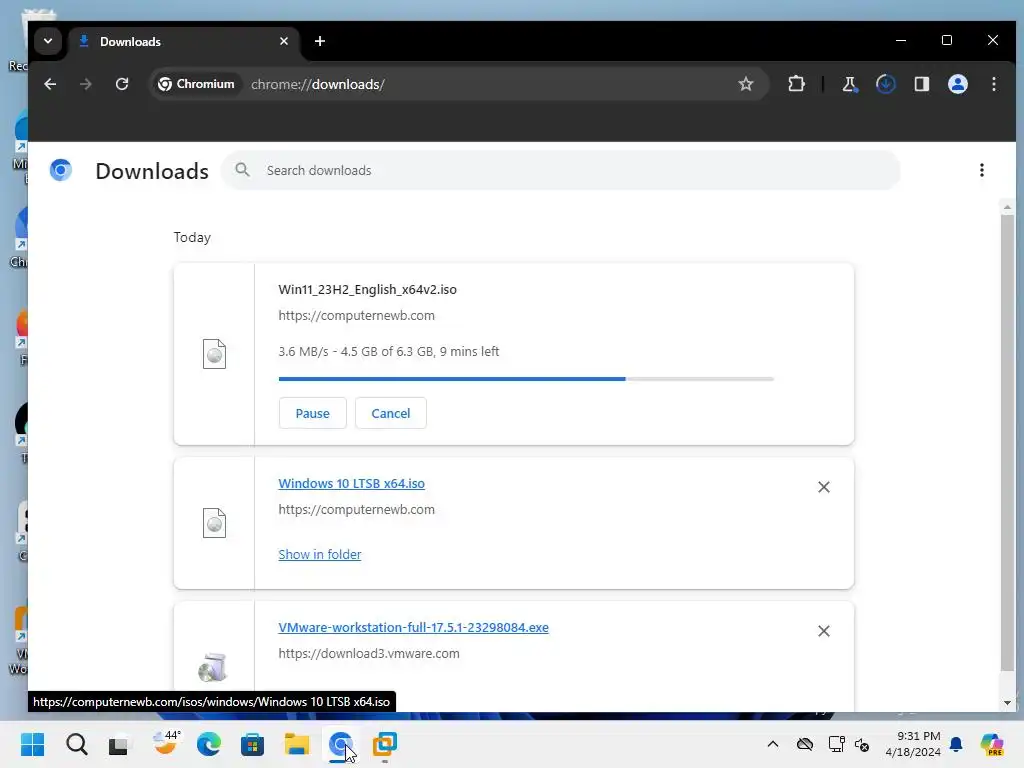Open the notification bell icon

[x=956, y=744]
